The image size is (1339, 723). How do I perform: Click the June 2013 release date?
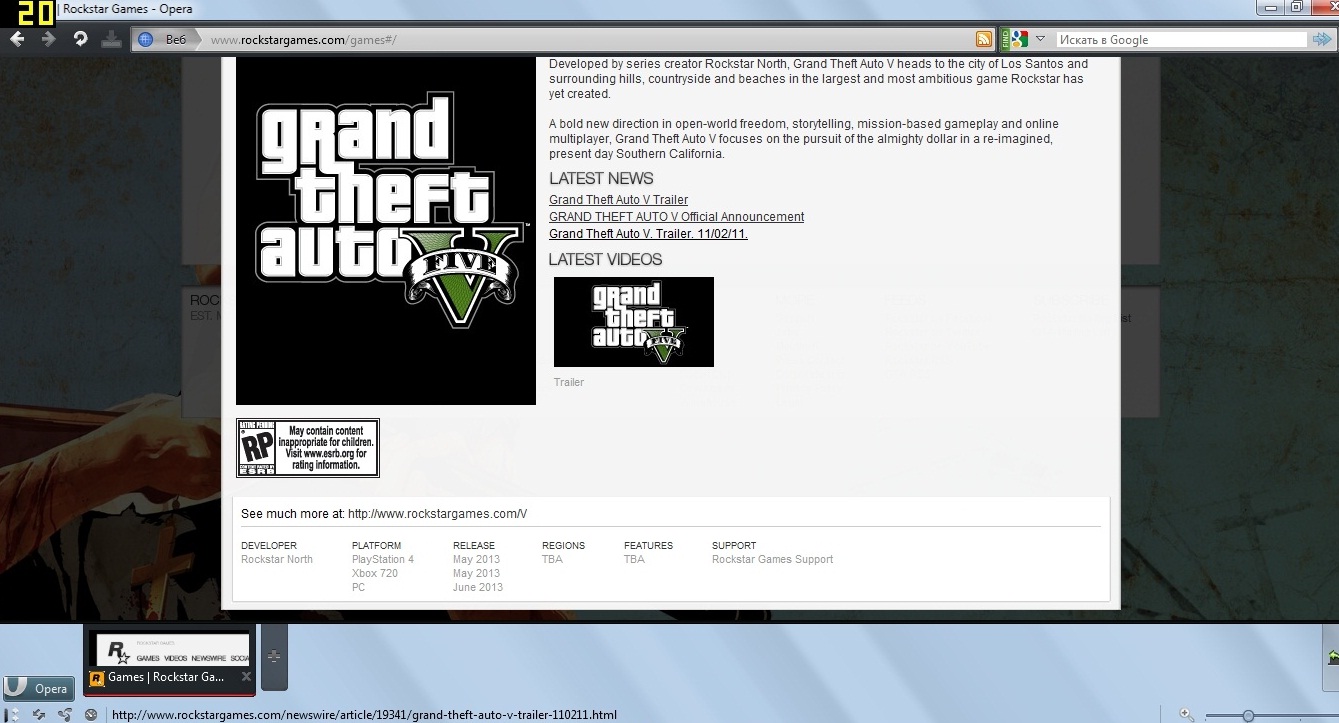click(478, 588)
